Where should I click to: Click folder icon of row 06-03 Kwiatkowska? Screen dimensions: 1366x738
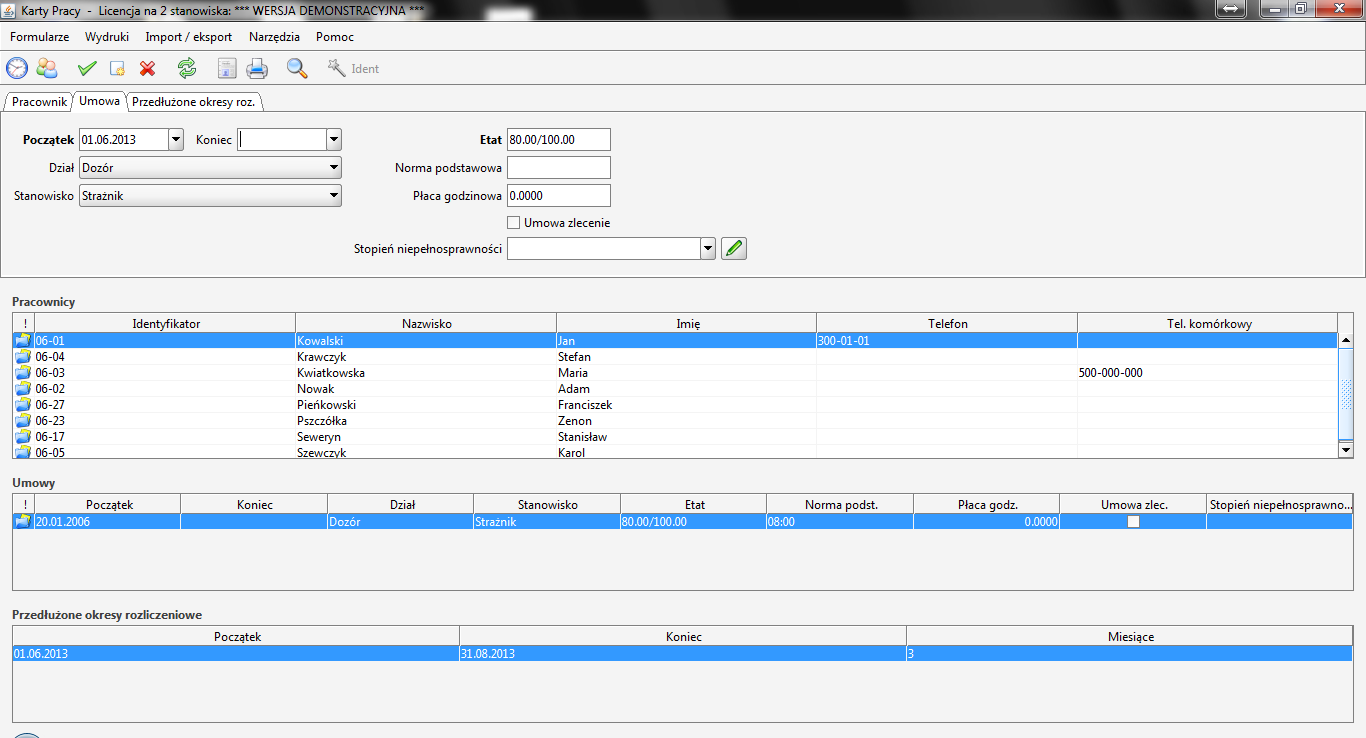pos(23,373)
